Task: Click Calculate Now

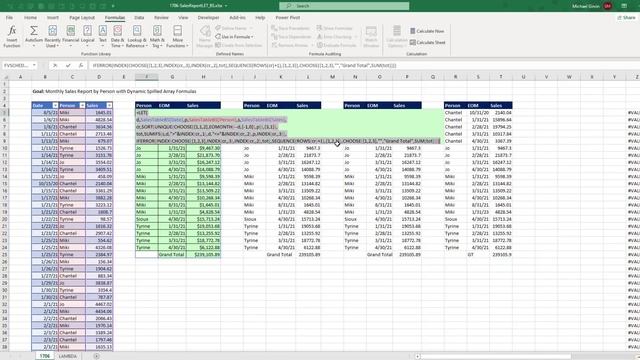Action: coord(427,31)
